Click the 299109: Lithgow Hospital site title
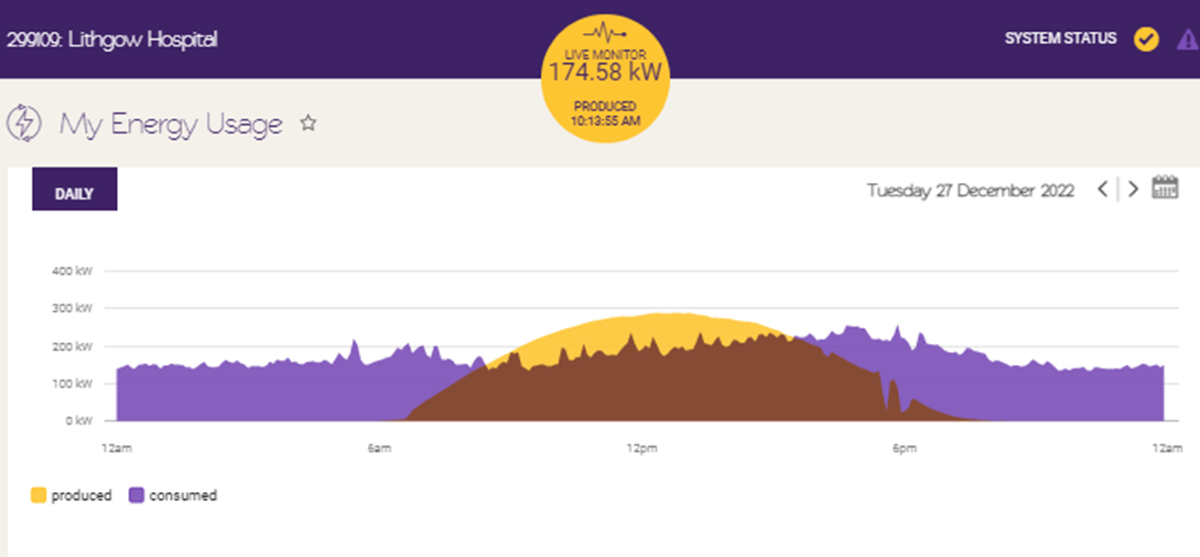The height and width of the screenshot is (557, 1200). [x=112, y=40]
